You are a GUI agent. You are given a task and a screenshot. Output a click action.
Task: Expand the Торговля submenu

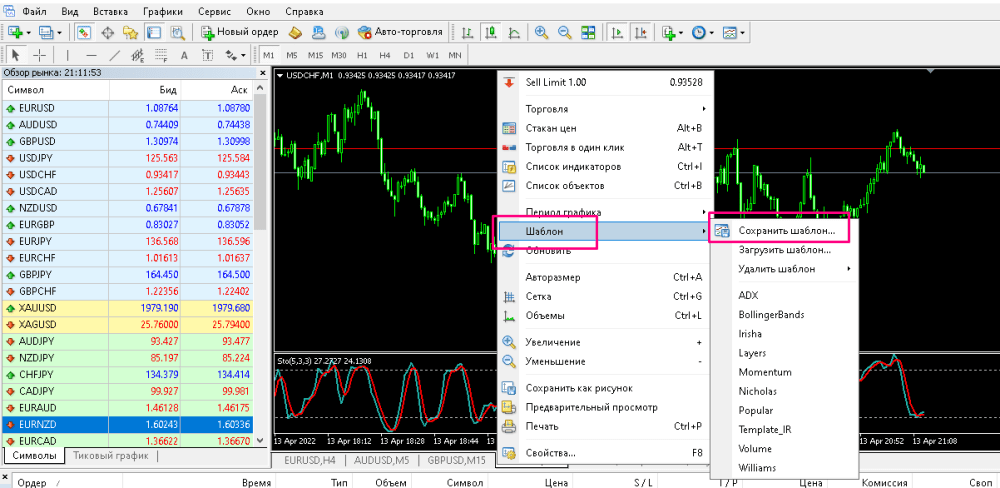[x=605, y=109]
